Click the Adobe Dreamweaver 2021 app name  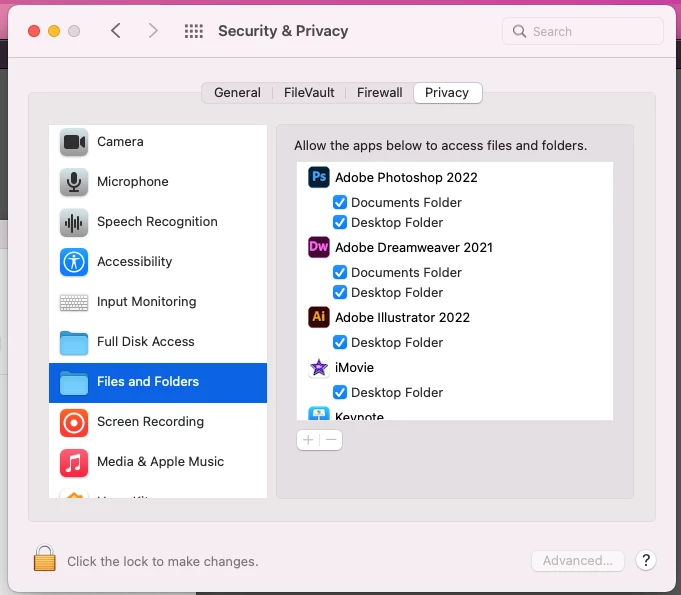pos(414,247)
